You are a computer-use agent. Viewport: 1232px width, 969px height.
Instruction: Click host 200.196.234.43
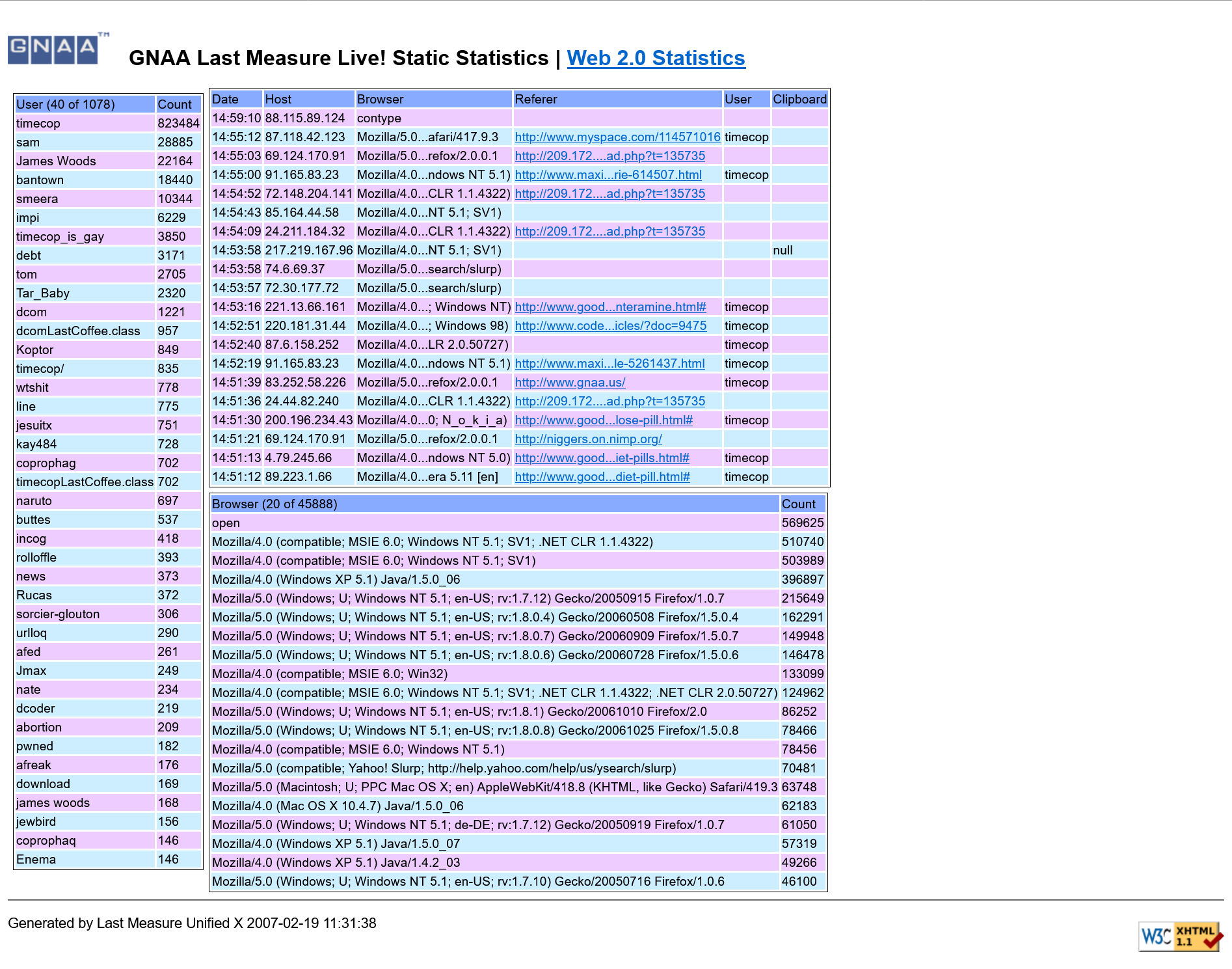(x=309, y=420)
